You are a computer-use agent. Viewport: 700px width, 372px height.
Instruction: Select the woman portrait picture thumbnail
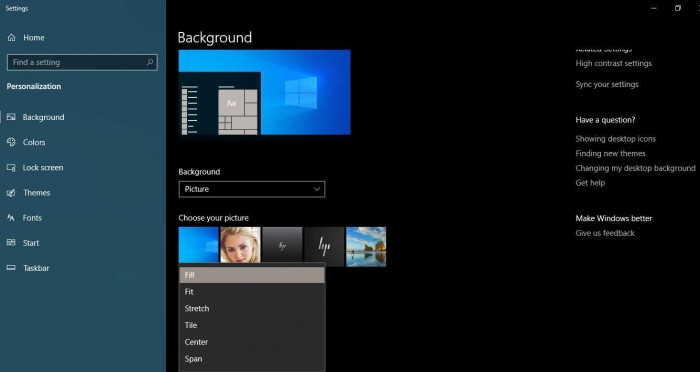click(240, 245)
